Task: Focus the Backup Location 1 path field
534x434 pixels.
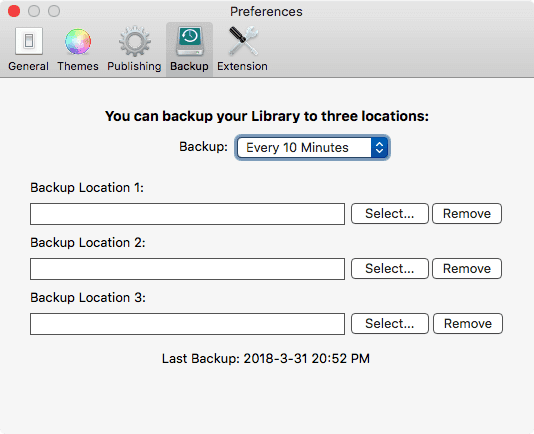Action: point(187,214)
